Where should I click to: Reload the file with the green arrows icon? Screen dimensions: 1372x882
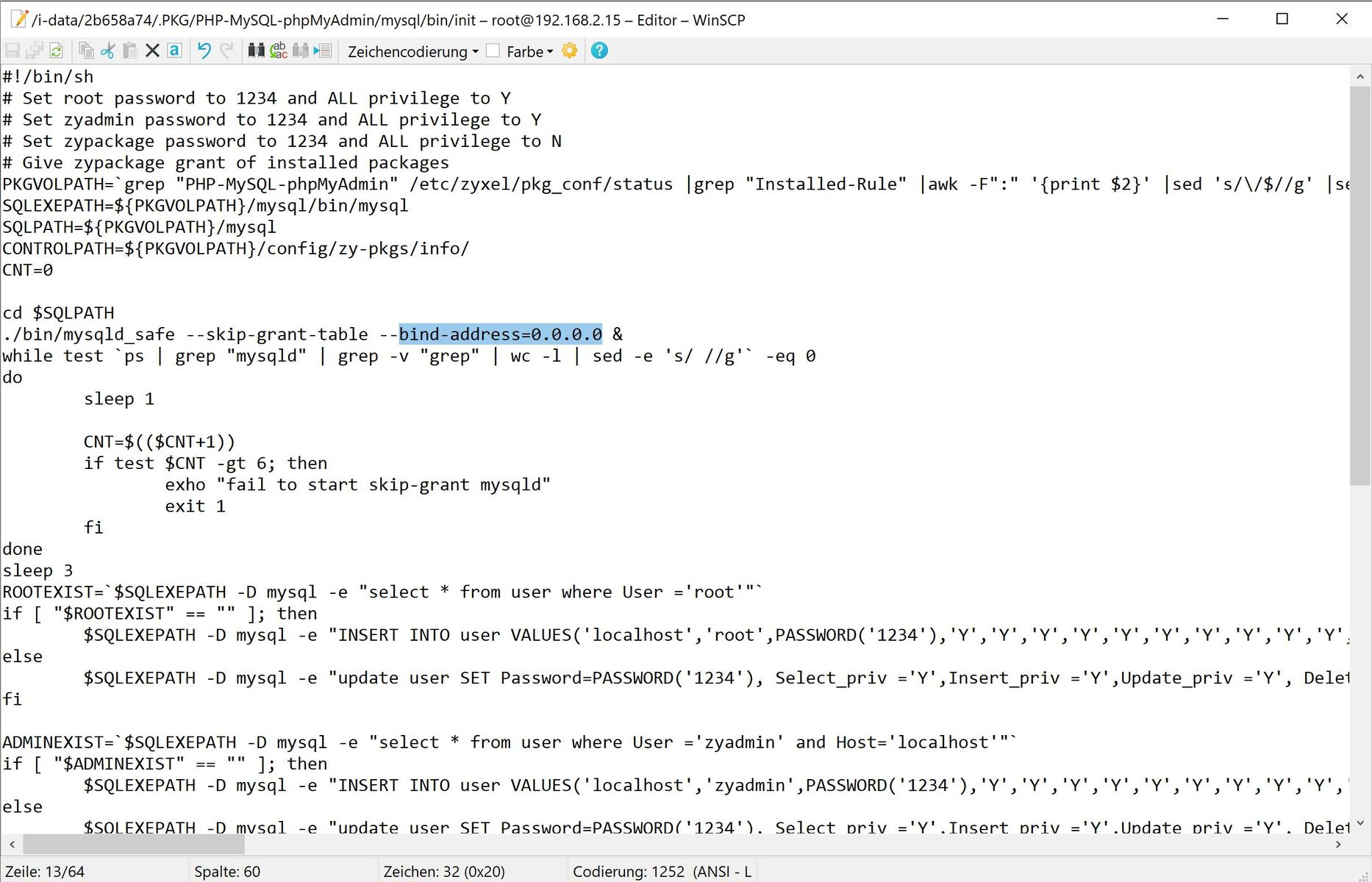coord(56,51)
